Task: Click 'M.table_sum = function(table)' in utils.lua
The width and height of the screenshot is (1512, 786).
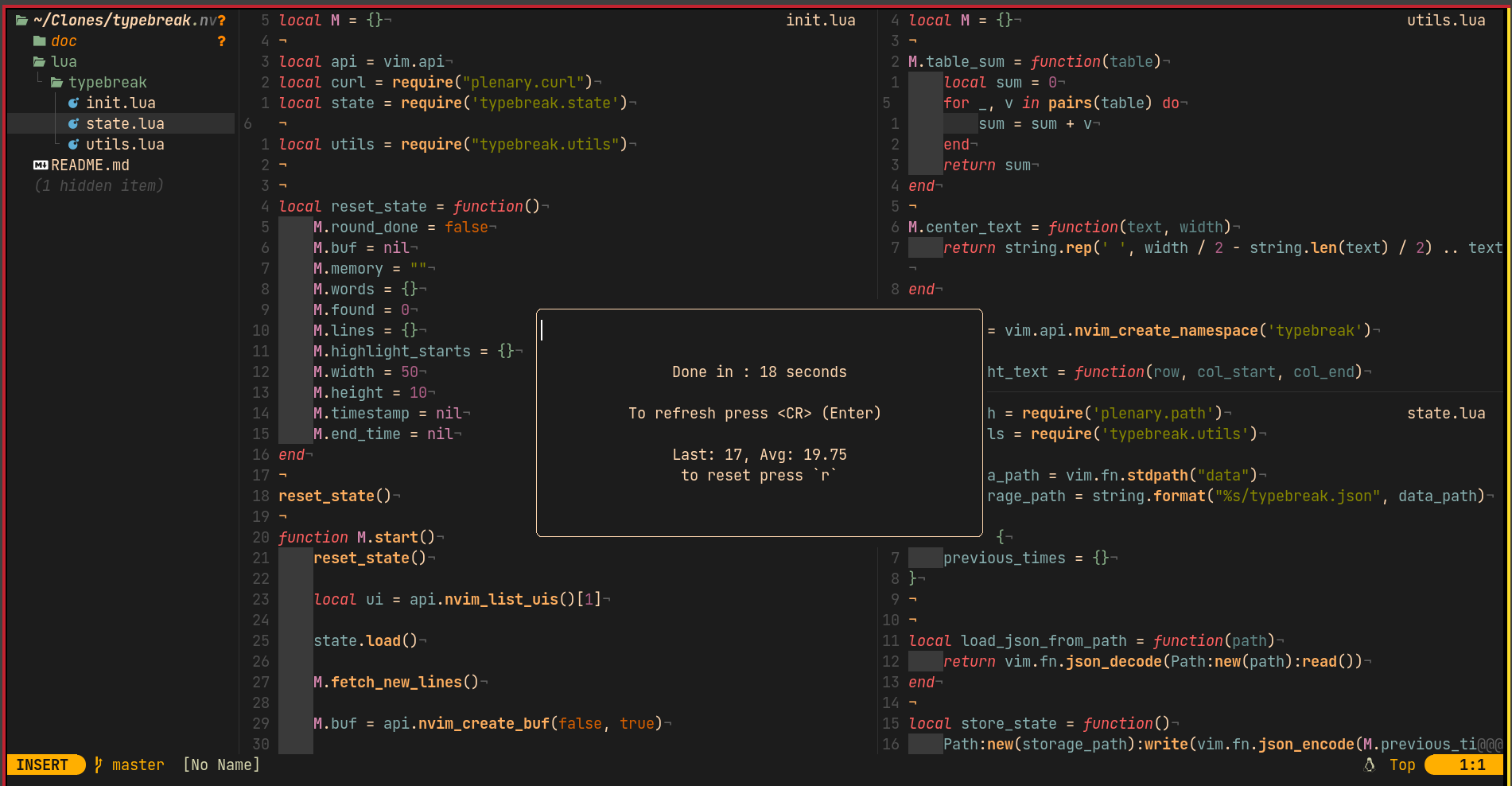Action: [1034, 61]
